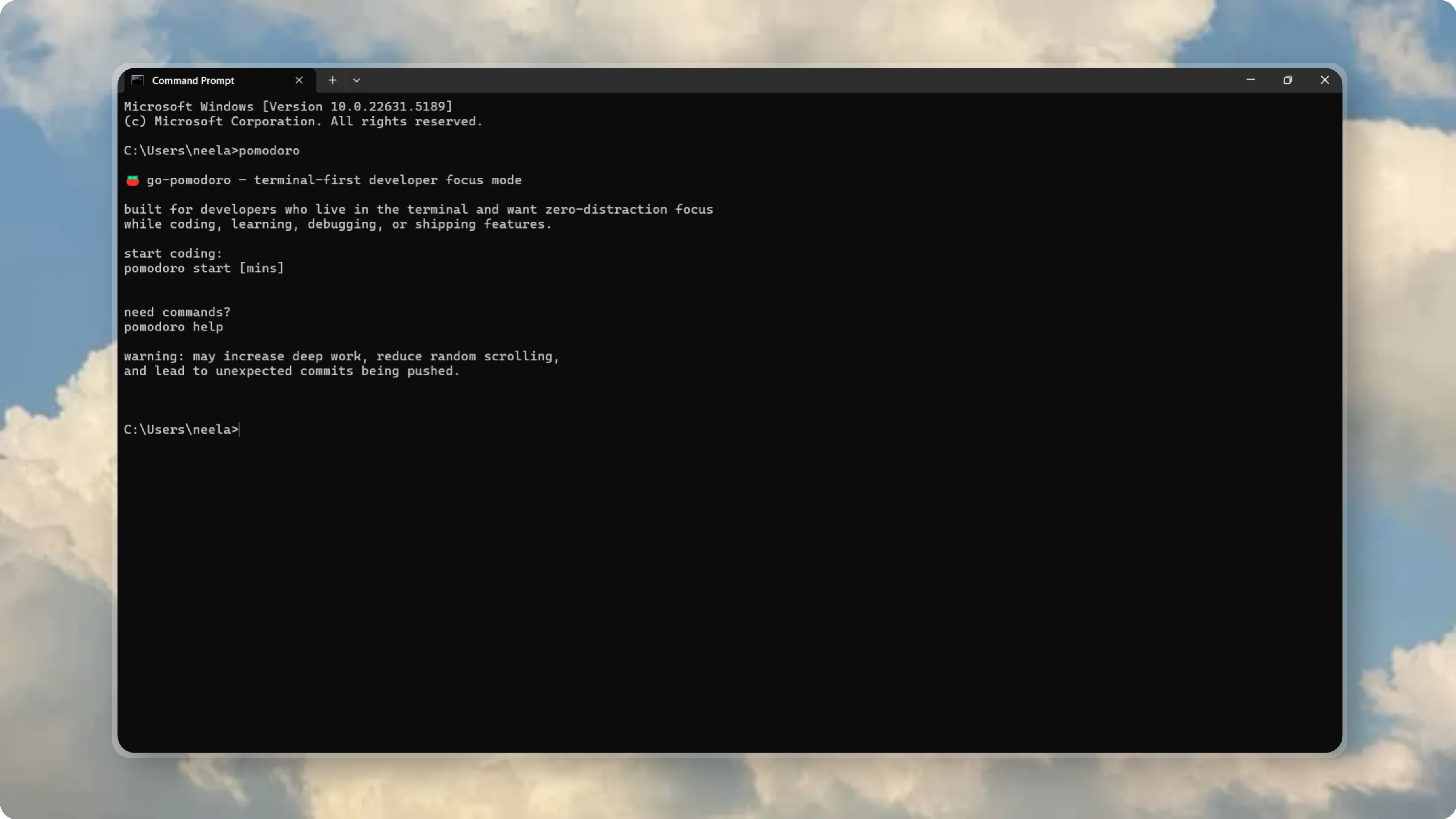Open the new tab profile dropdown chevron
The width and height of the screenshot is (1456, 819).
356,80
